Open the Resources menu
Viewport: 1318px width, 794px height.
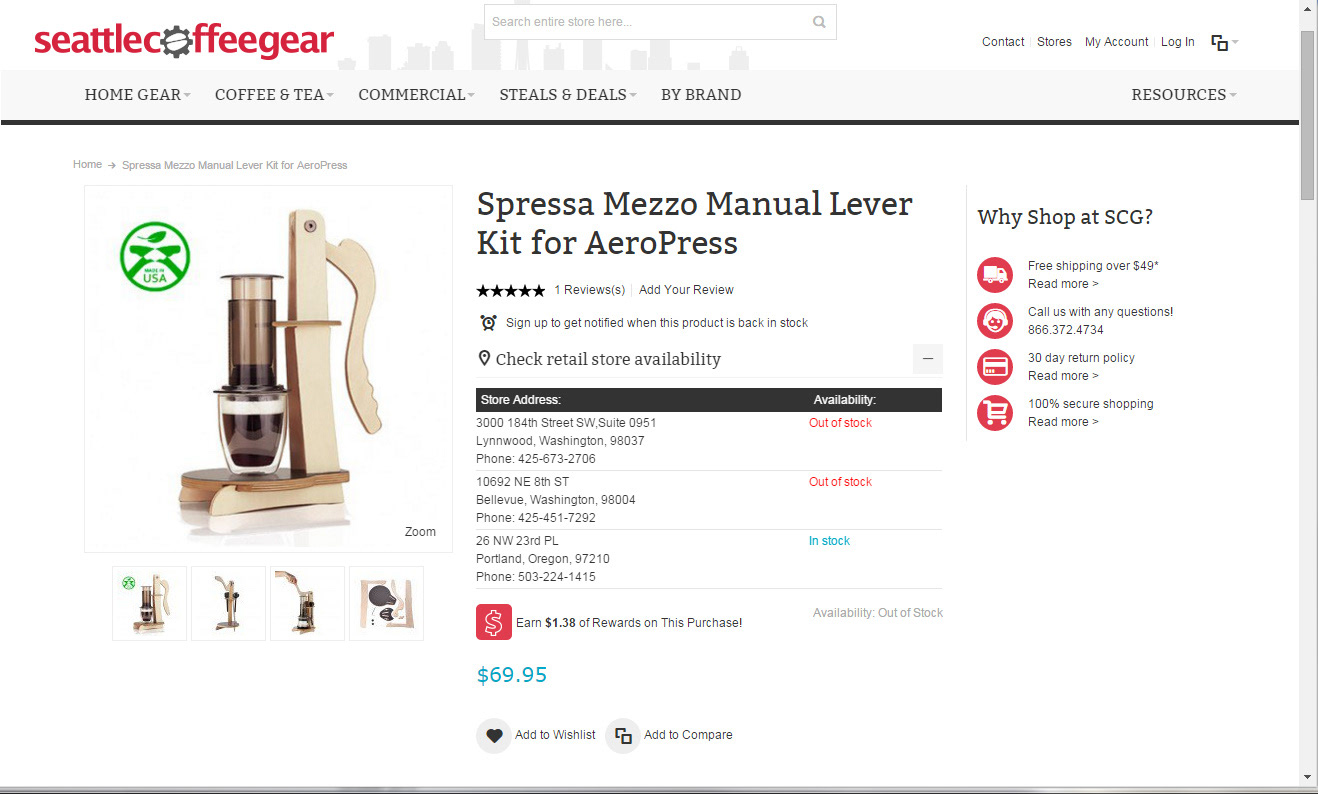click(x=1184, y=95)
